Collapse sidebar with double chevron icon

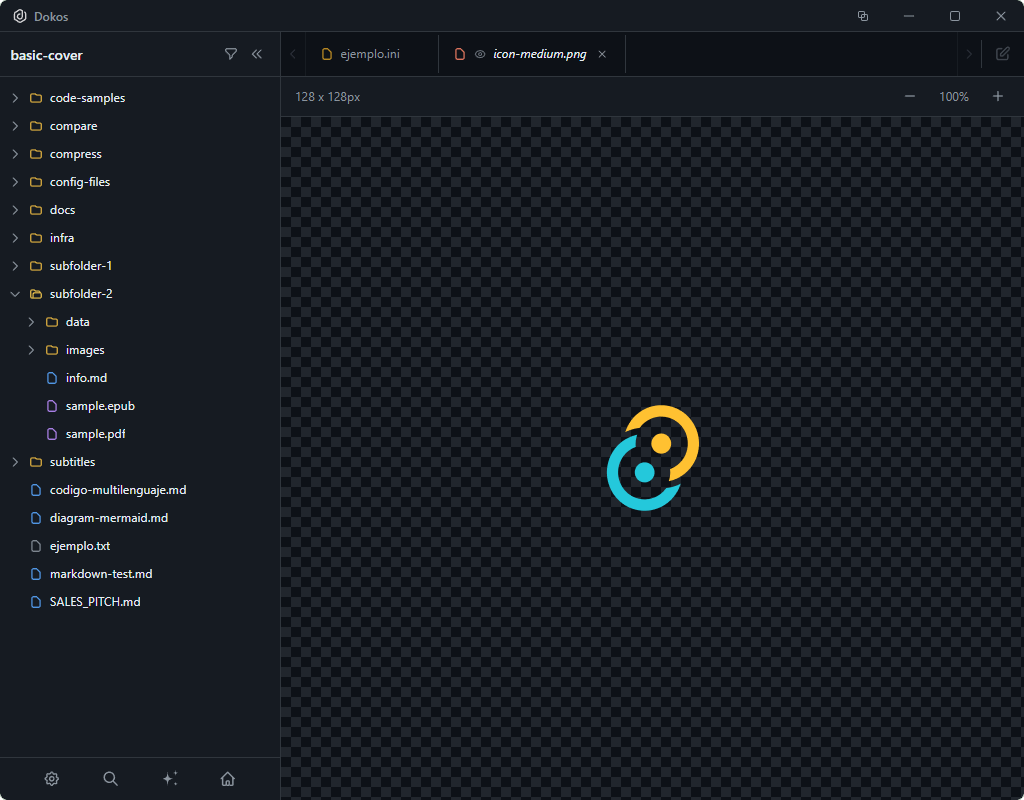click(x=257, y=54)
